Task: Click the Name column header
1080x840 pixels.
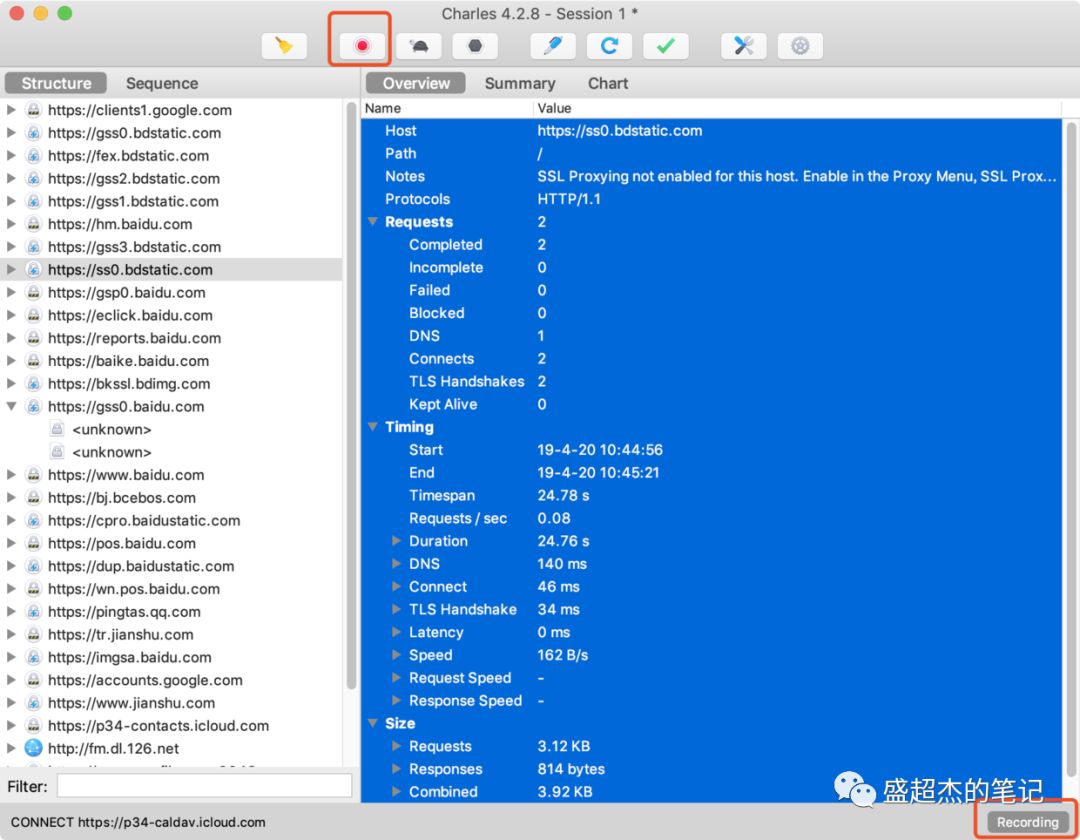Action: [x=447, y=108]
